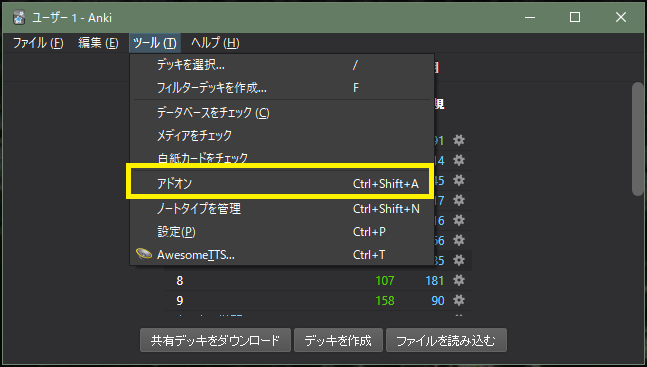Viewport: 647px width, 367px height.
Task: Select the deck named 9
Action: 180,301
